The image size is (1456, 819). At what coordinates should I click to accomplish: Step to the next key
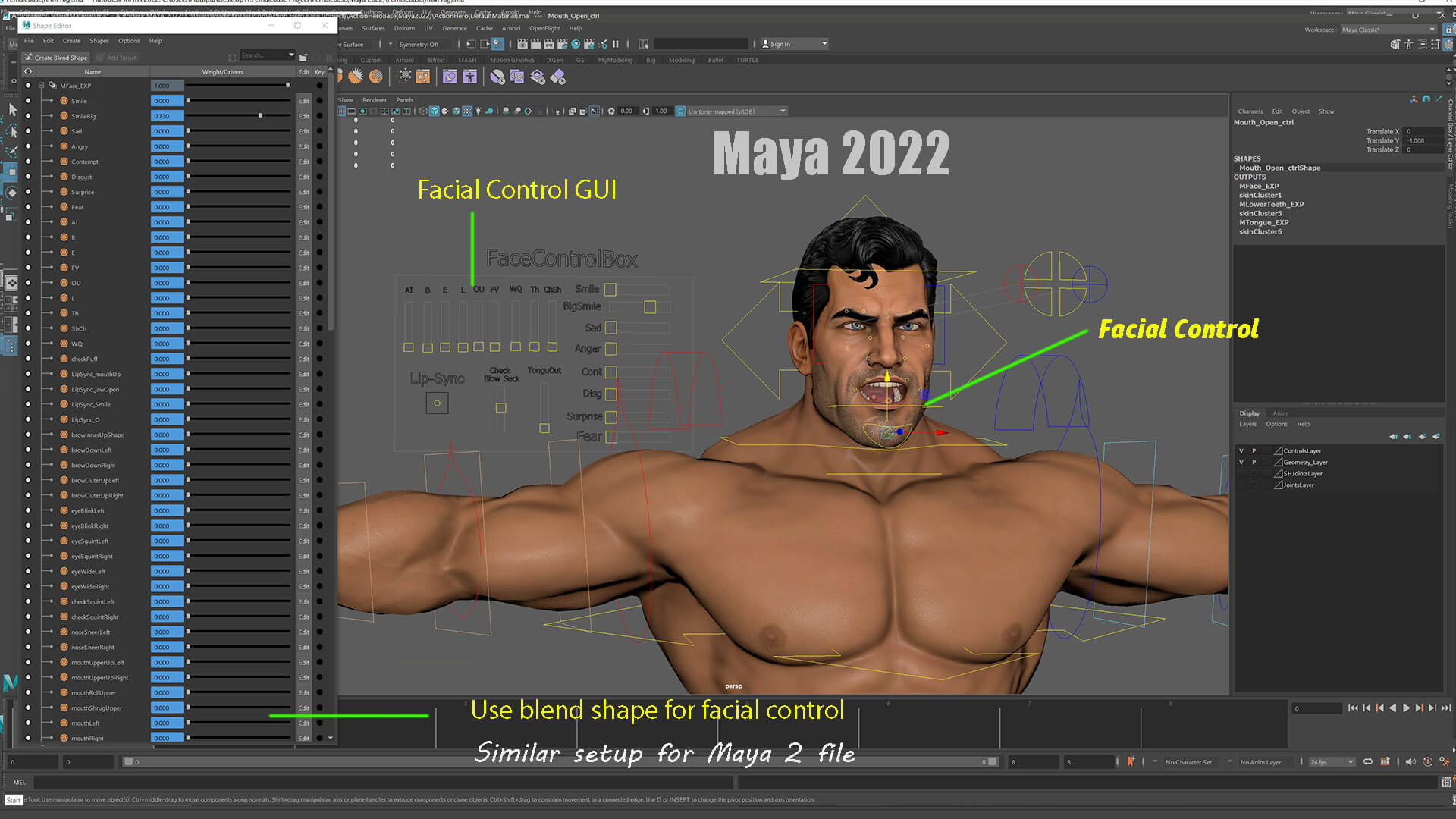tap(1419, 708)
